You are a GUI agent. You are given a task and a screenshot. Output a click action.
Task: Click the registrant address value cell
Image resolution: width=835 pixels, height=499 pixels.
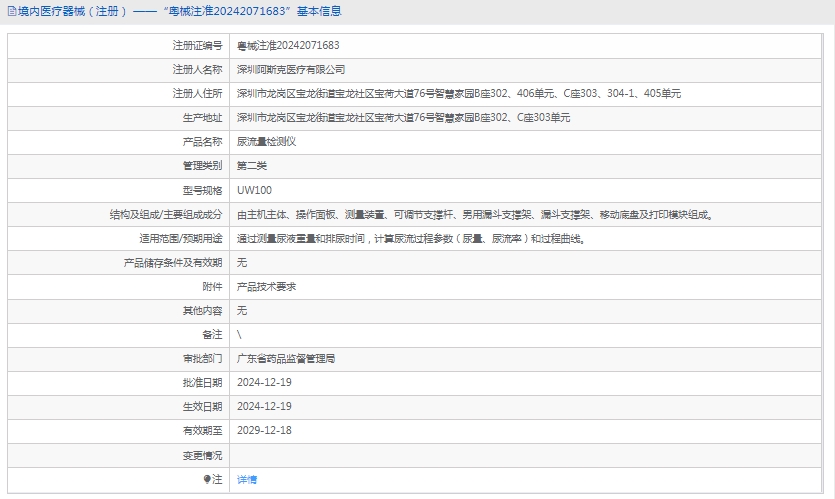point(458,93)
